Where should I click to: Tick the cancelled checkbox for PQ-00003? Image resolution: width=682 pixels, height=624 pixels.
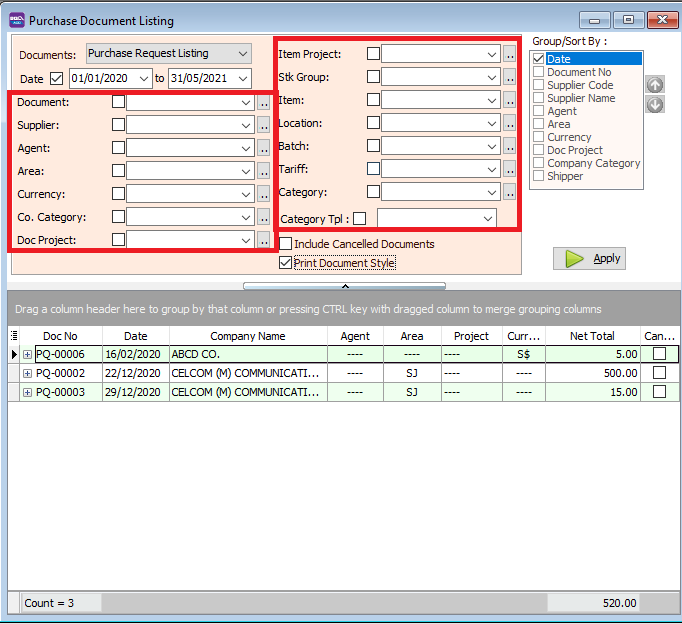point(659,391)
